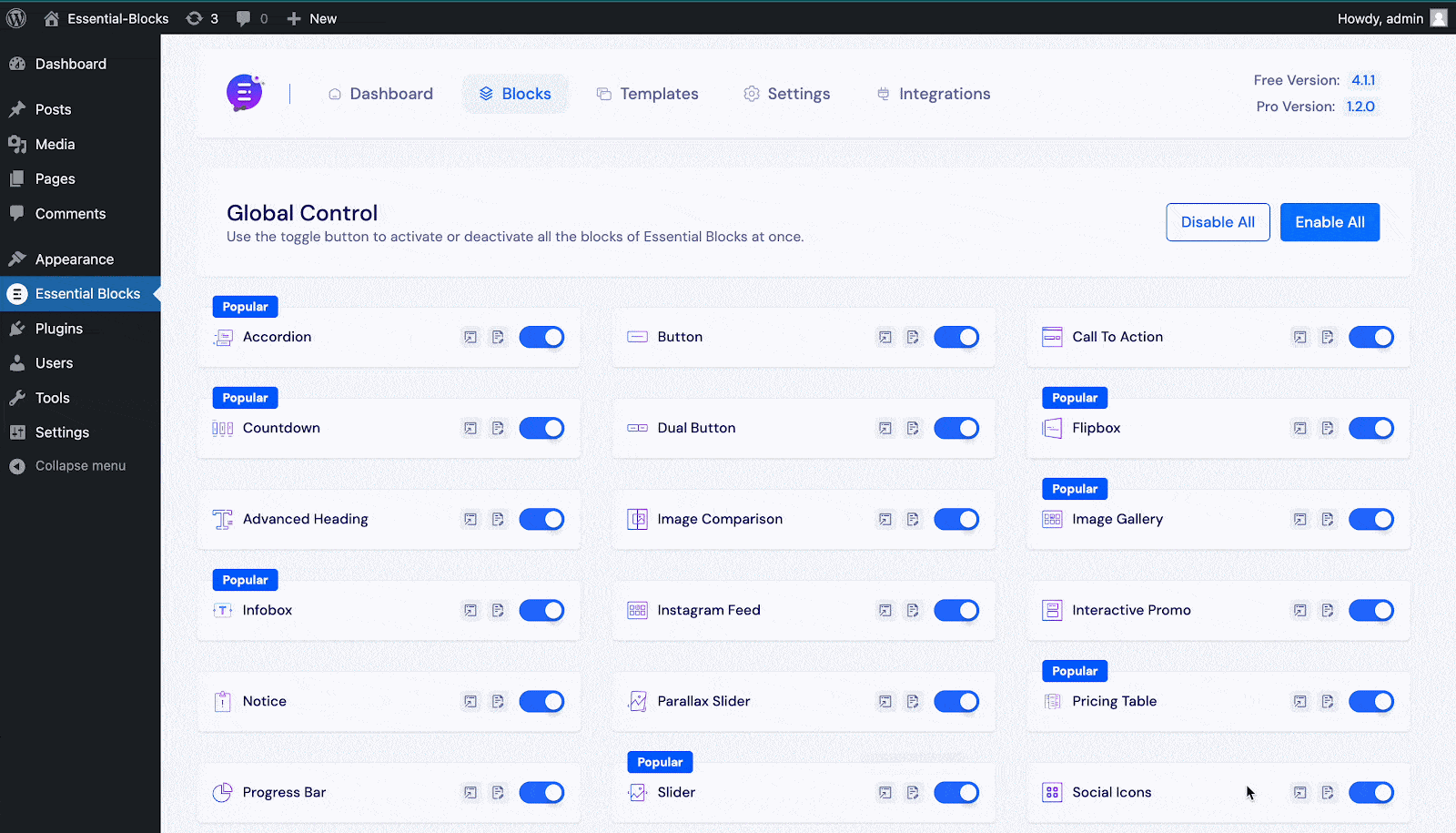
Task: Open the Call To Action documentation icon
Action: (x=1328, y=337)
